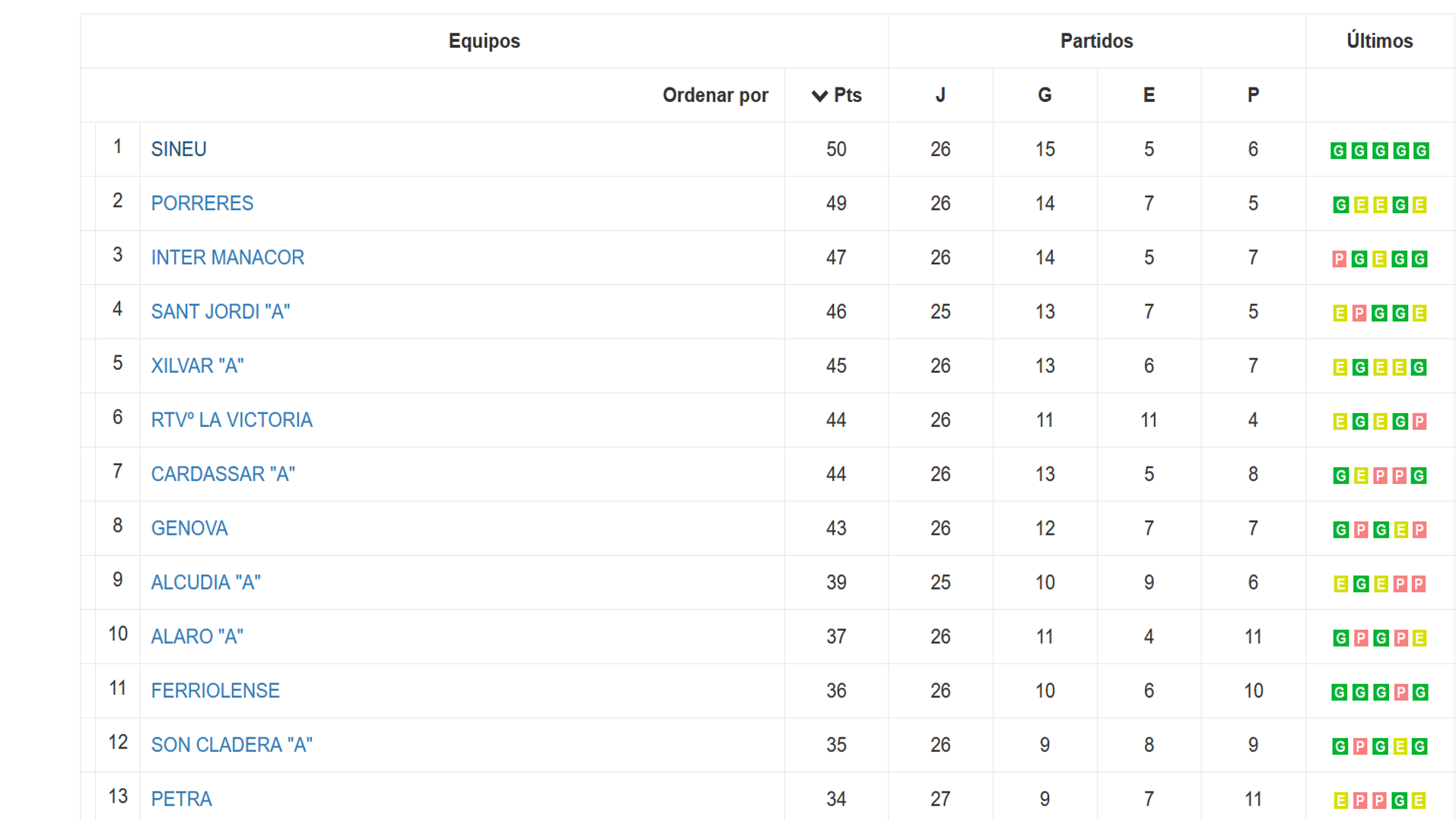Open the PORRERES team link
The height and width of the screenshot is (821, 1456).
(202, 204)
